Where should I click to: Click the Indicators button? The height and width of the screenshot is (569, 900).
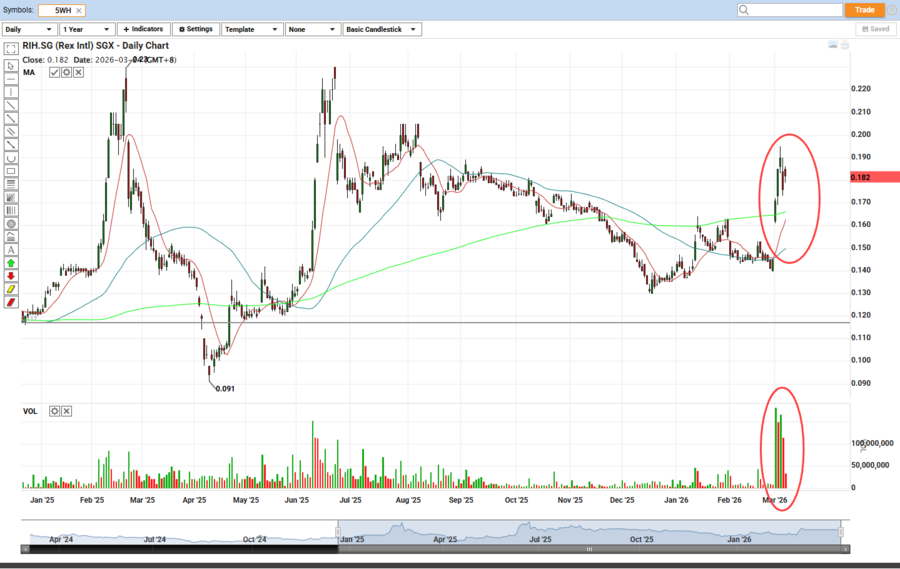pyautogui.click(x=143, y=29)
